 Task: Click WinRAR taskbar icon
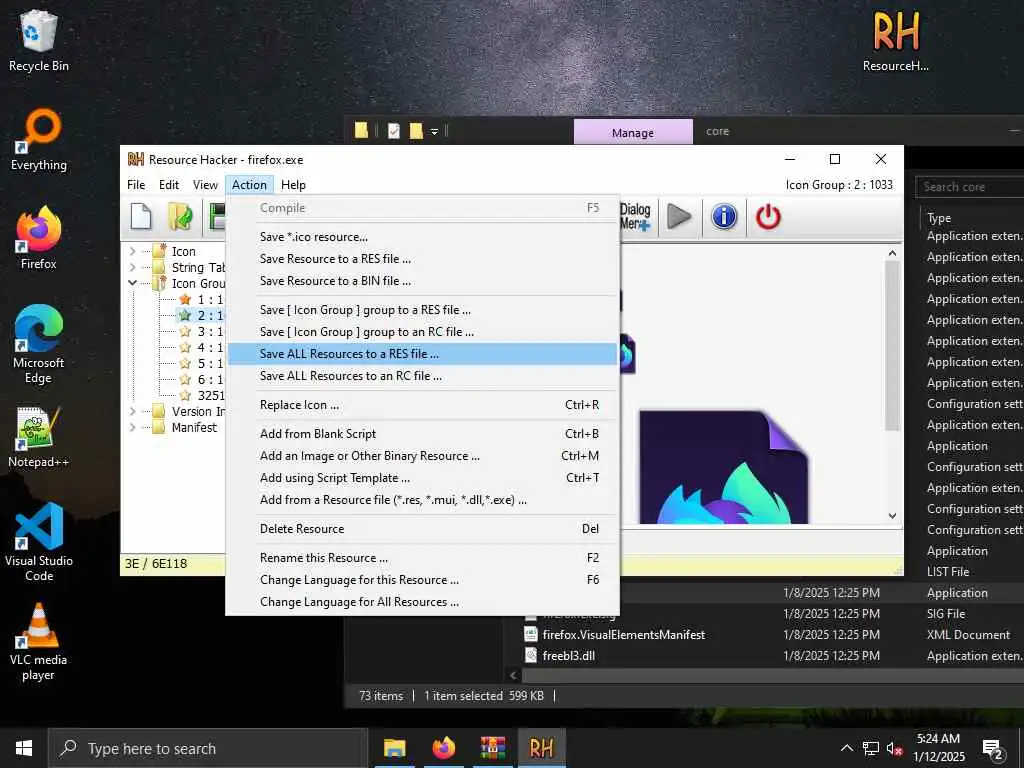tap(492, 748)
